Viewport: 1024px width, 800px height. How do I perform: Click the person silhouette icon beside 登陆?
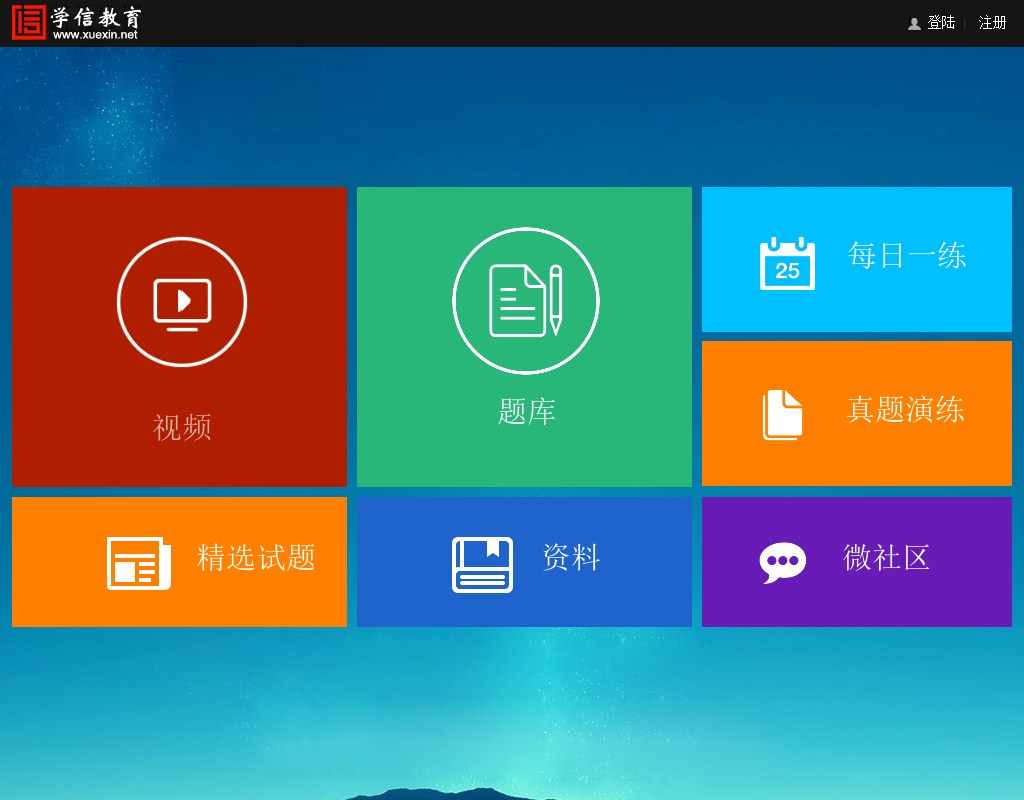coord(914,23)
